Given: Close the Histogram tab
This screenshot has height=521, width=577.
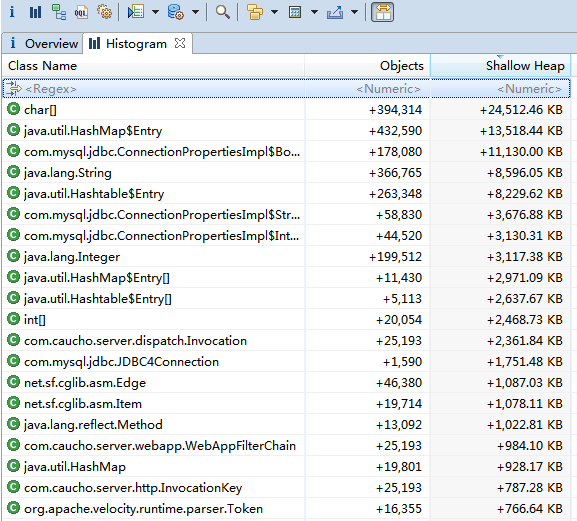Looking at the screenshot, I should click(180, 43).
